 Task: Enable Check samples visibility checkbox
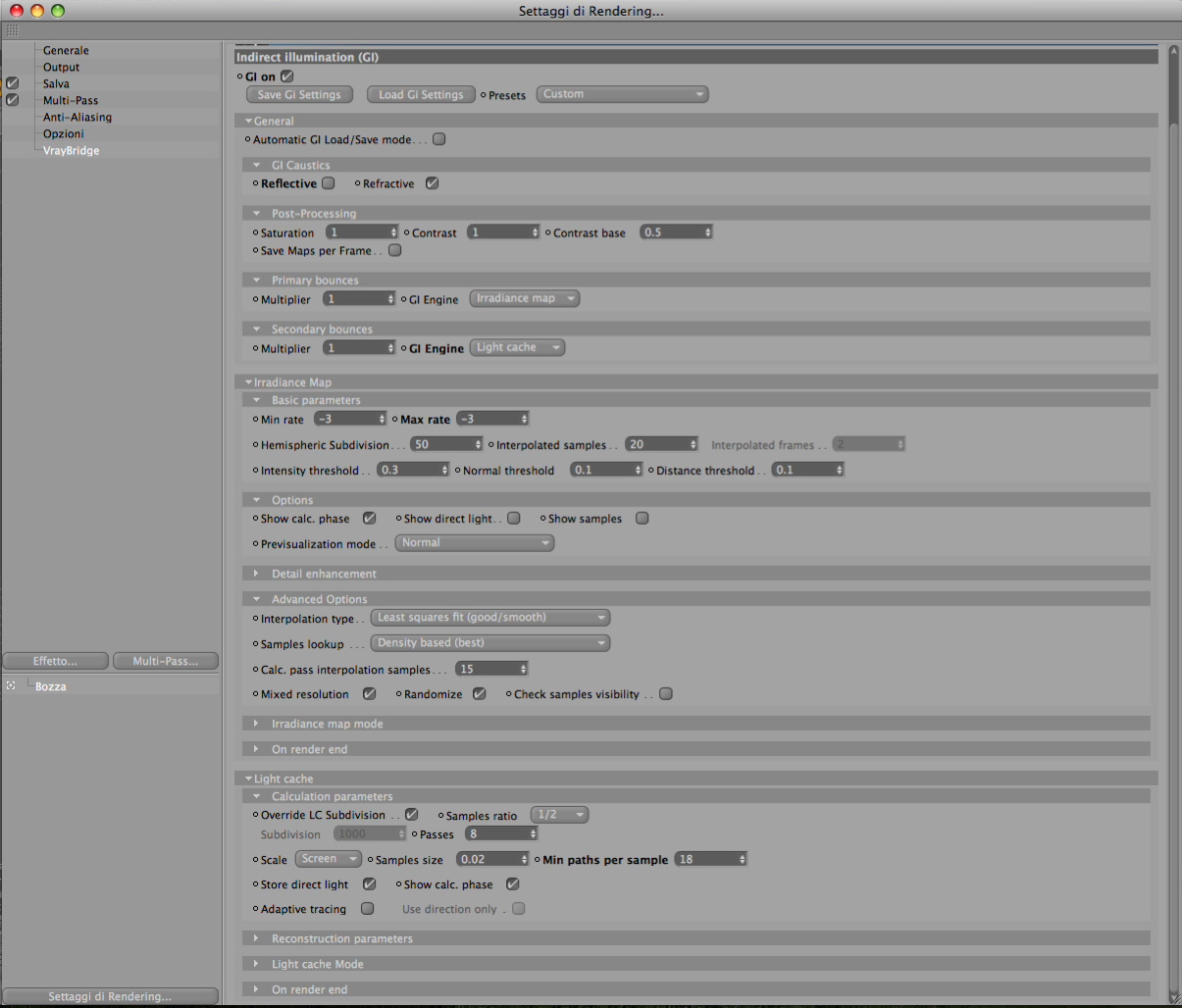coord(666,694)
